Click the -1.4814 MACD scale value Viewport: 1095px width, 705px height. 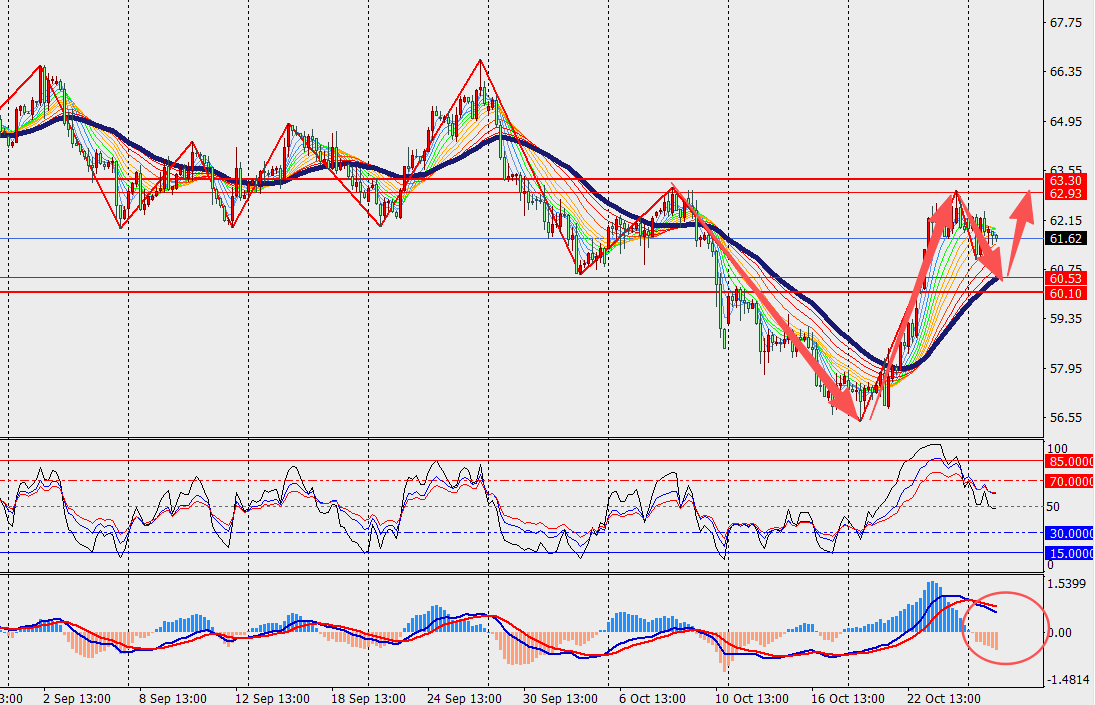click(x=1067, y=679)
